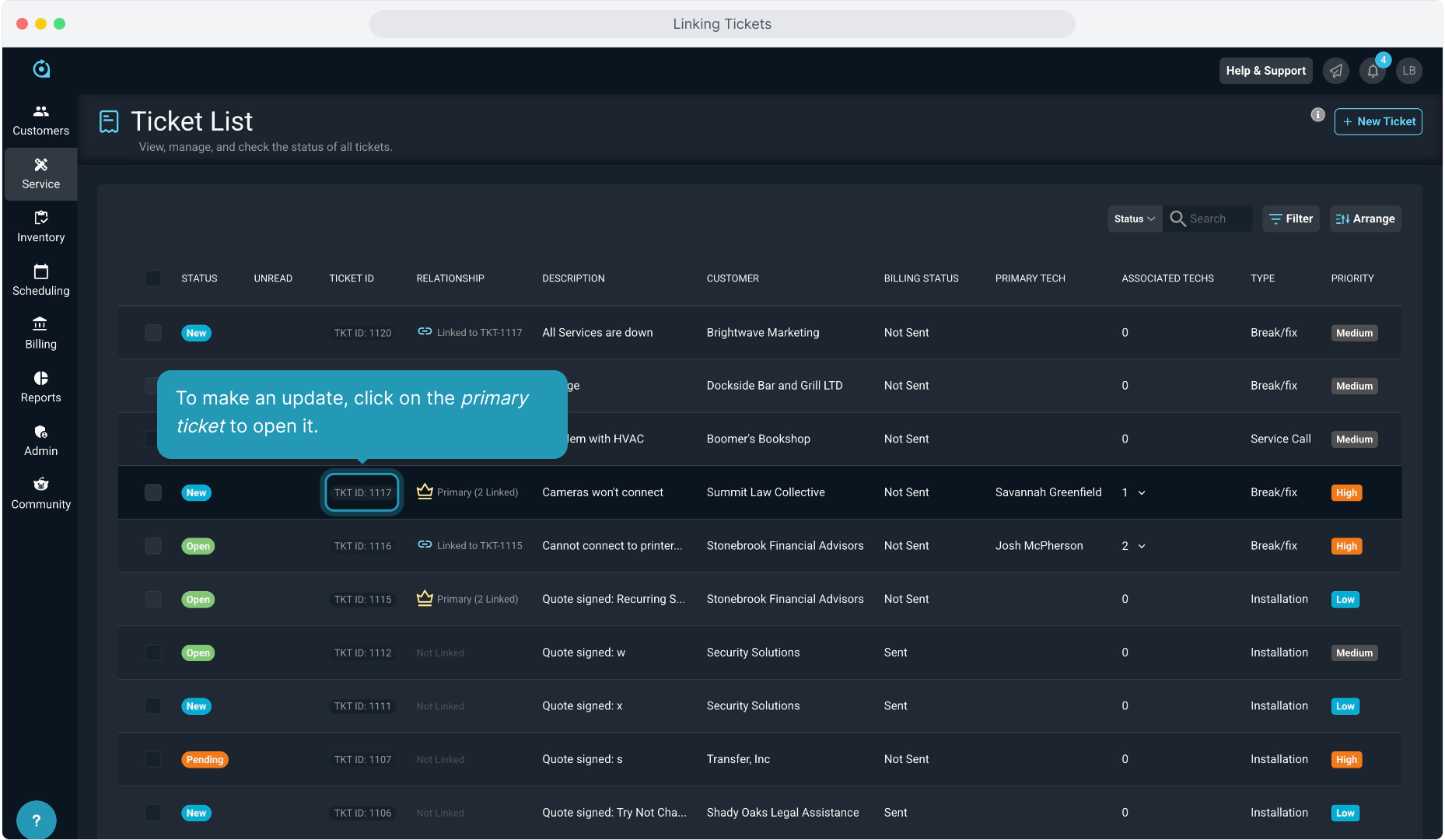This screenshot has height=840, width=1445.
Task: Expand associated techs for Savannah Greenfield row
Action: point(1142,493)
